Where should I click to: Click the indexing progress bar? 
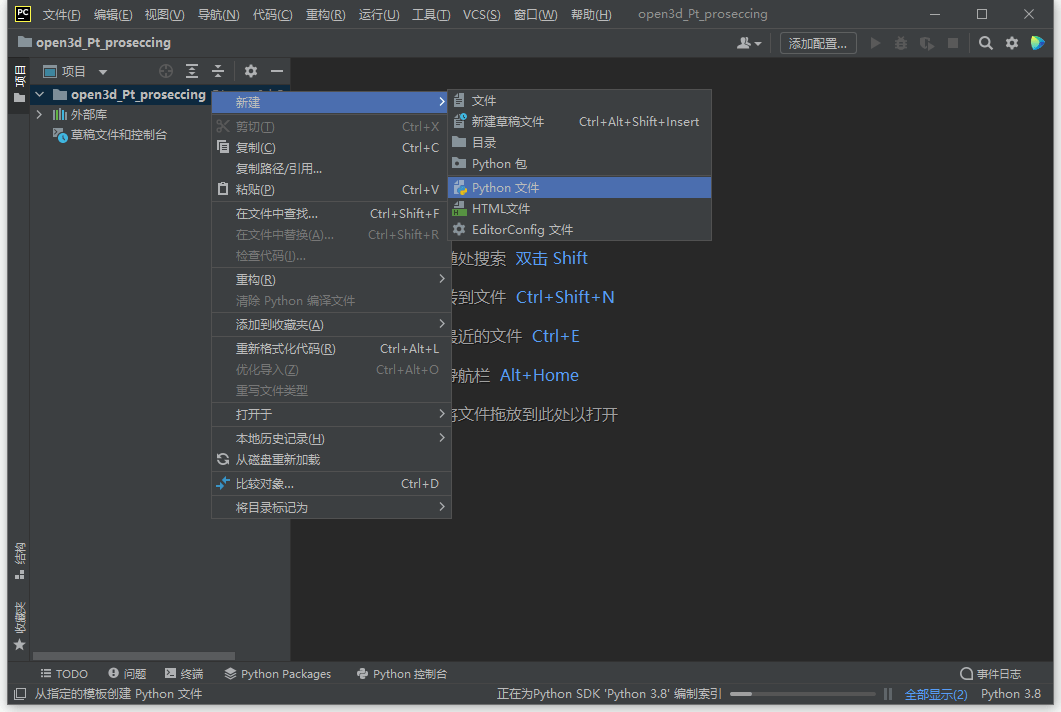tap(803, 694)
